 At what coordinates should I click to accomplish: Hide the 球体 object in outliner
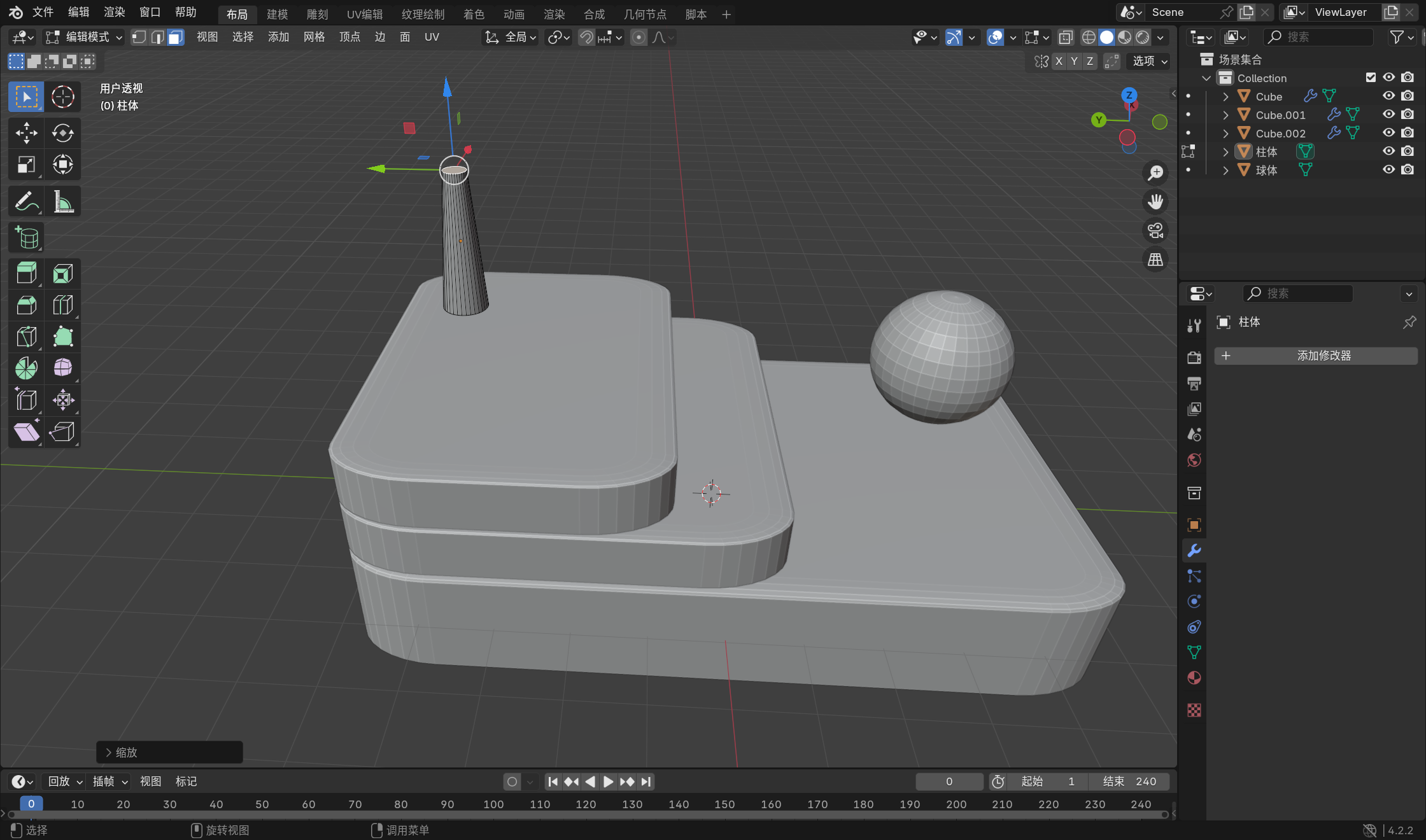1388,170
